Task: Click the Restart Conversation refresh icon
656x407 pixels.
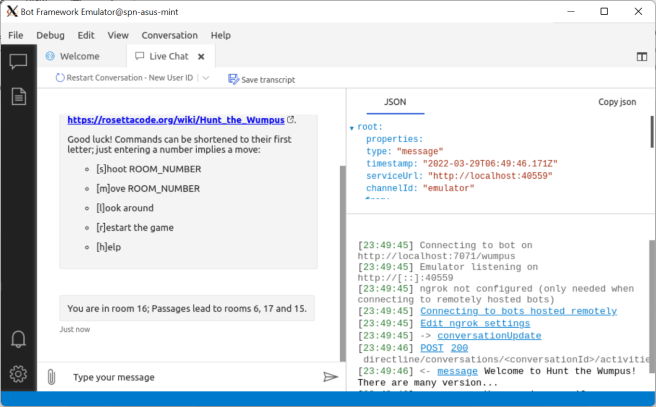Action: (x=60, y=78)
